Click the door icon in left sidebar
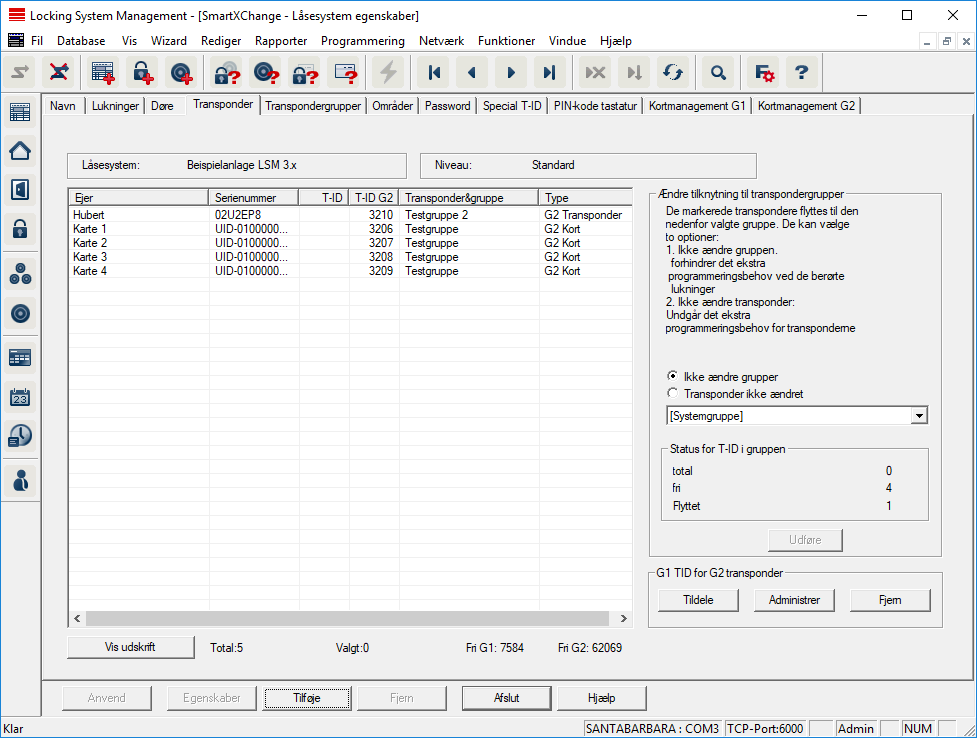The image size is (977, 738). point(20,189)
